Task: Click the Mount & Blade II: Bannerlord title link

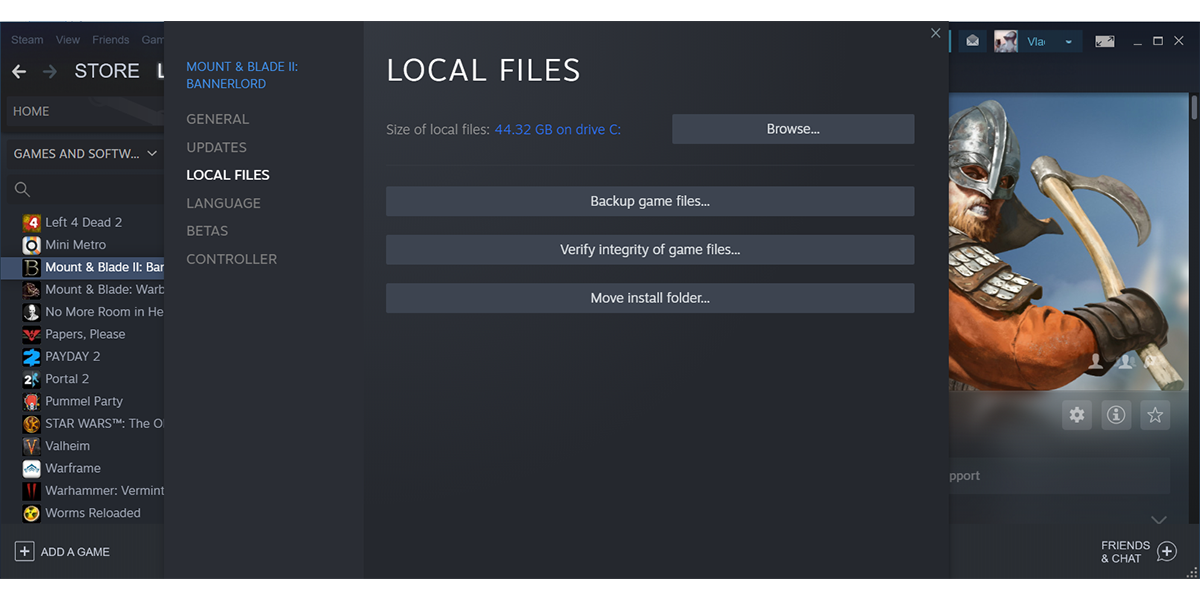Action: (x=242, y=75)
